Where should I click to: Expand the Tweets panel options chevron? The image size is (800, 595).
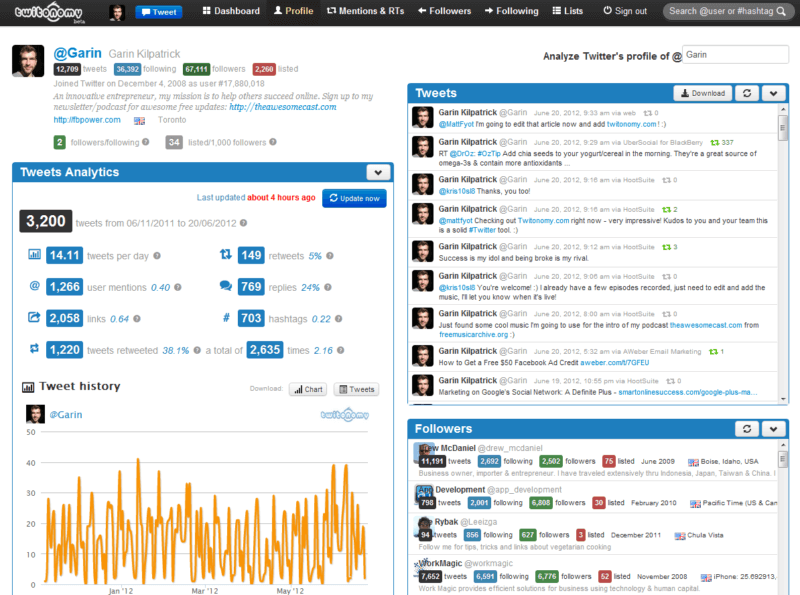pos(773,93)
